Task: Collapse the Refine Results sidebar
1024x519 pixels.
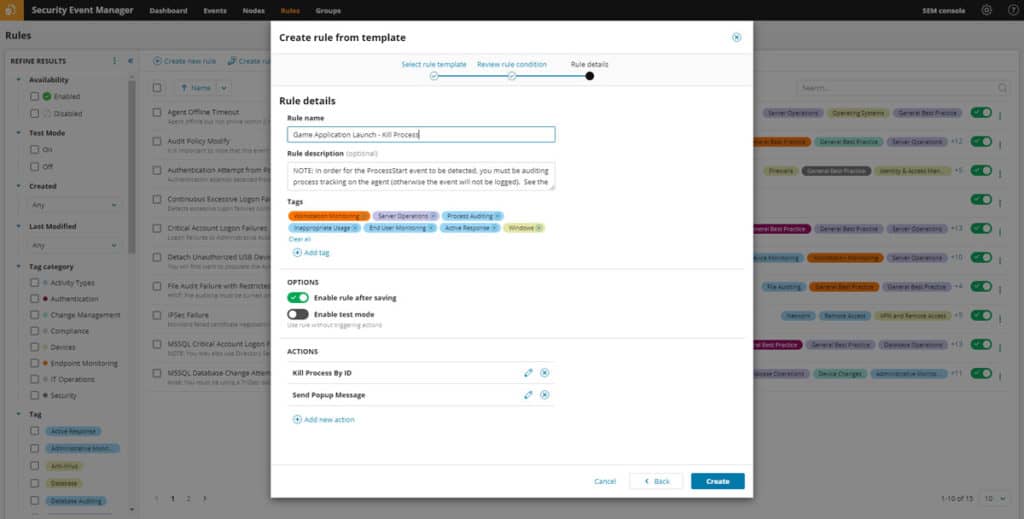Action: [130, 61]
